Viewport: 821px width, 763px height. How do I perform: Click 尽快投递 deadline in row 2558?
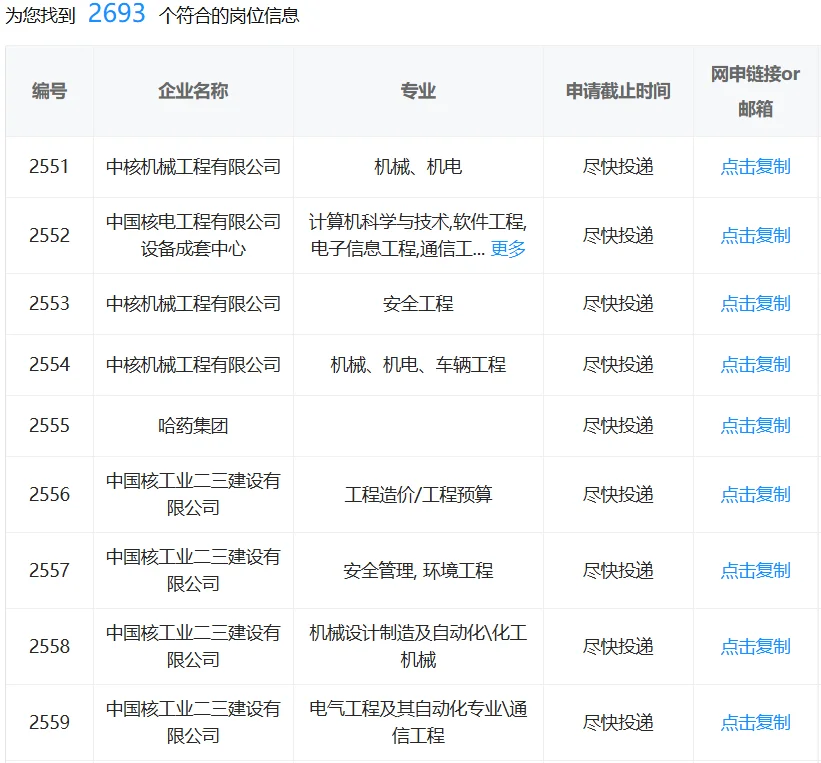point(618,647)
